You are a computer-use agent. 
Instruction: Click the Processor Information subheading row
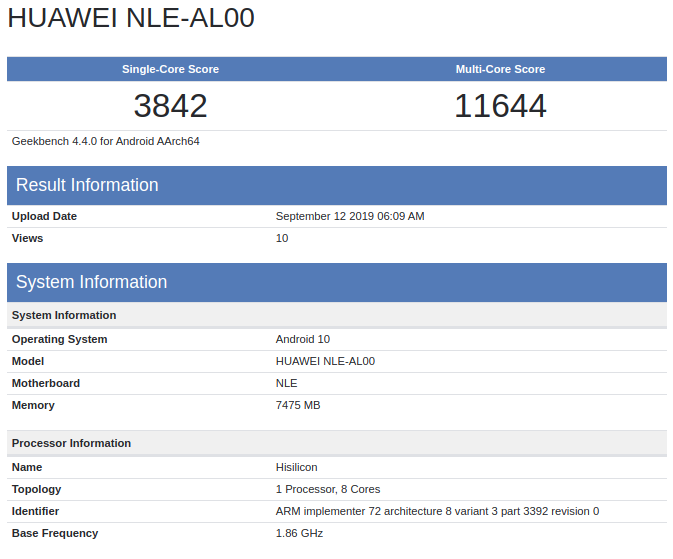[x=337, y=443]
